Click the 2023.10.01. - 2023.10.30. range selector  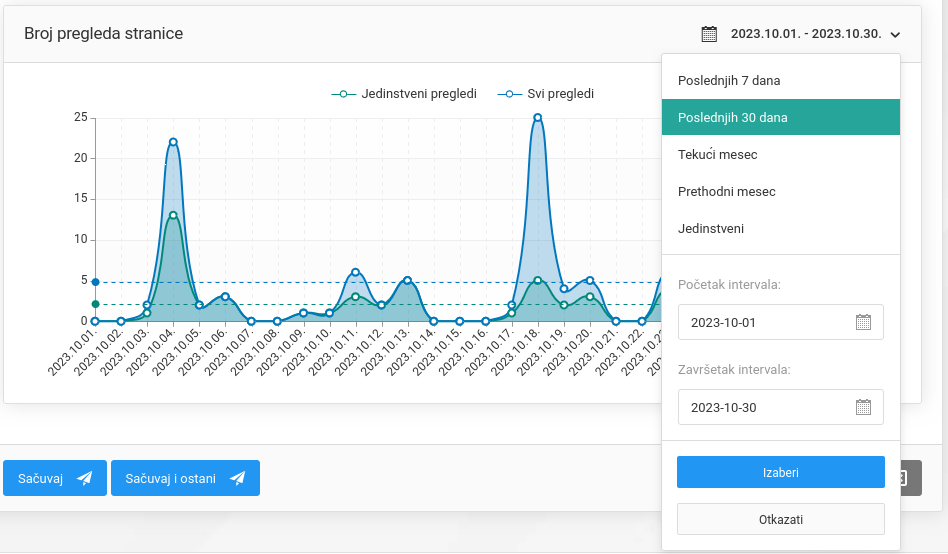805,34
